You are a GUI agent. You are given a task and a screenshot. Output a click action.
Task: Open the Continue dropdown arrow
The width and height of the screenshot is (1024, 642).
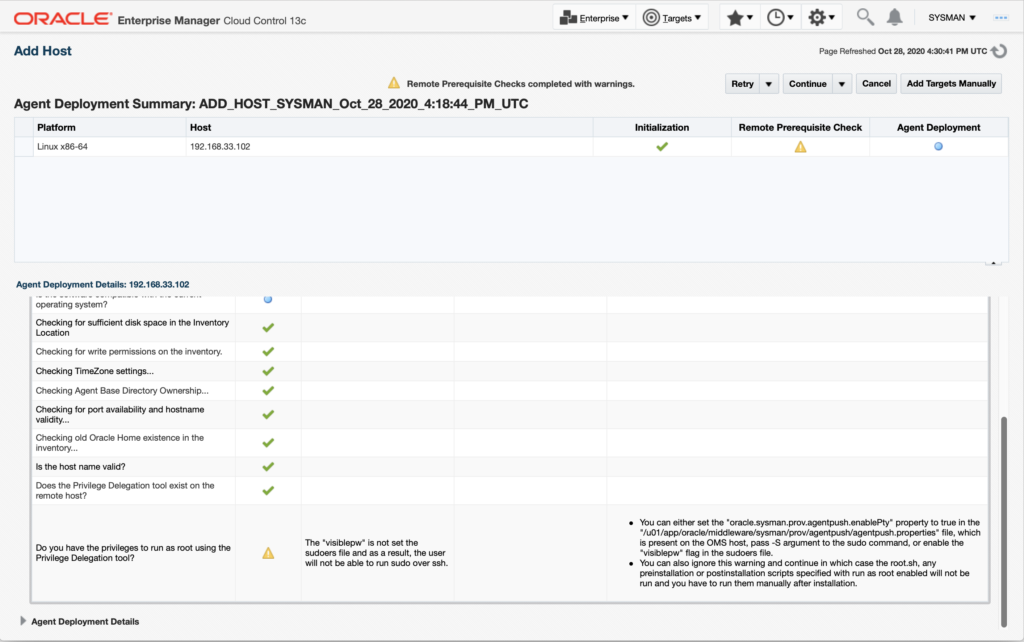pos(842,84)
